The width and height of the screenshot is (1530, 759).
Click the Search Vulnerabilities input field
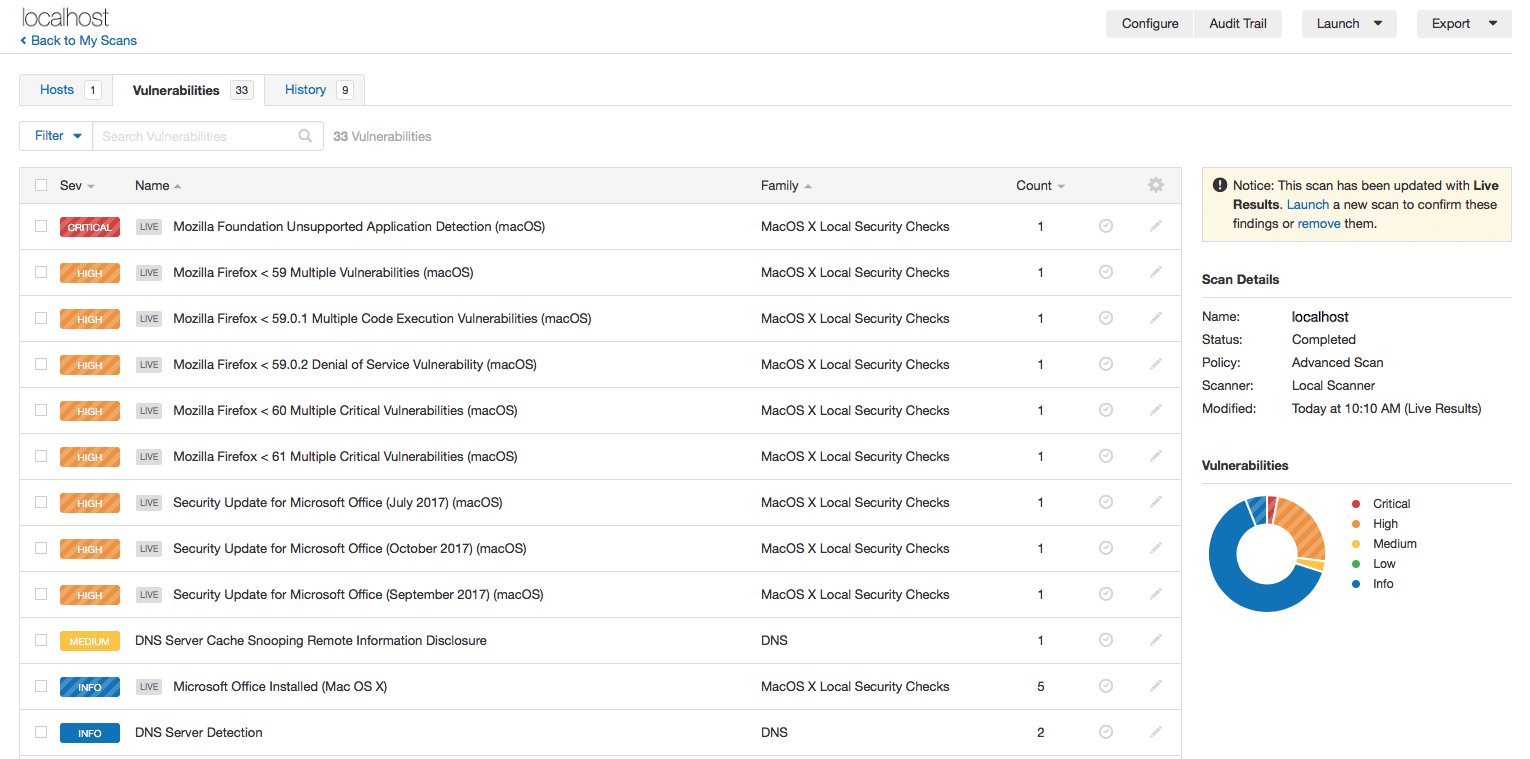(x=195, y=136)
